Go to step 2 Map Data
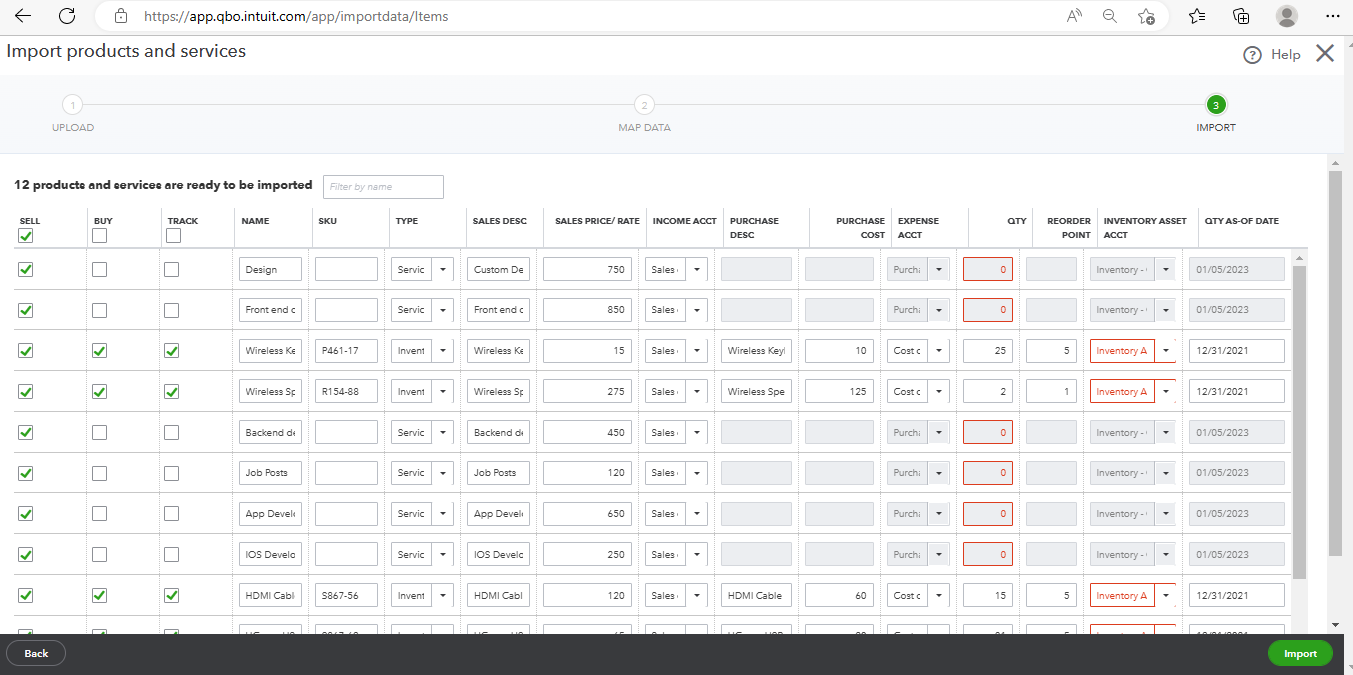Screen dimensions: 1353x675 click(645, 105)
